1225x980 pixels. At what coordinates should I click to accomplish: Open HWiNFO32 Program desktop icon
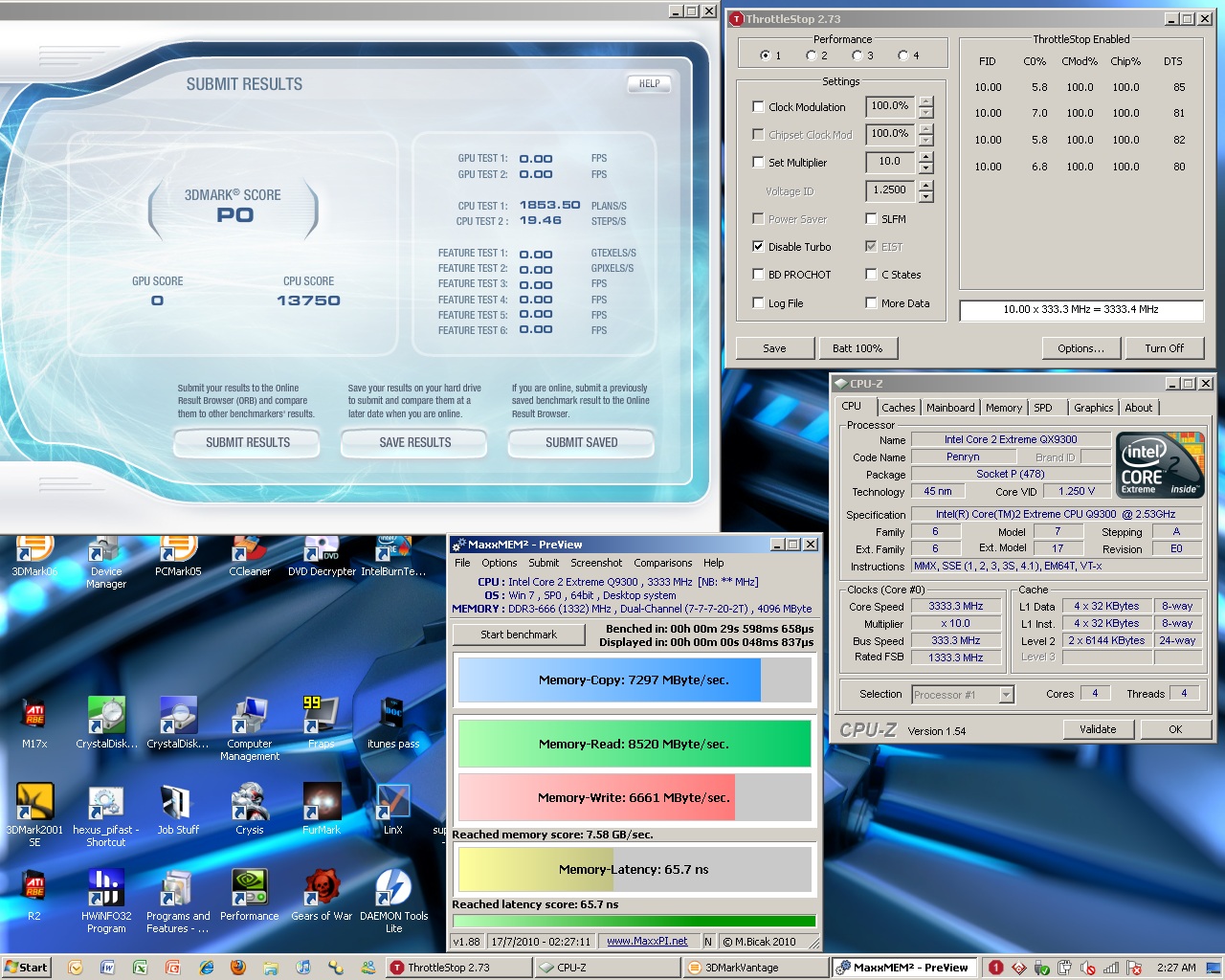click(x=106, y=888)
